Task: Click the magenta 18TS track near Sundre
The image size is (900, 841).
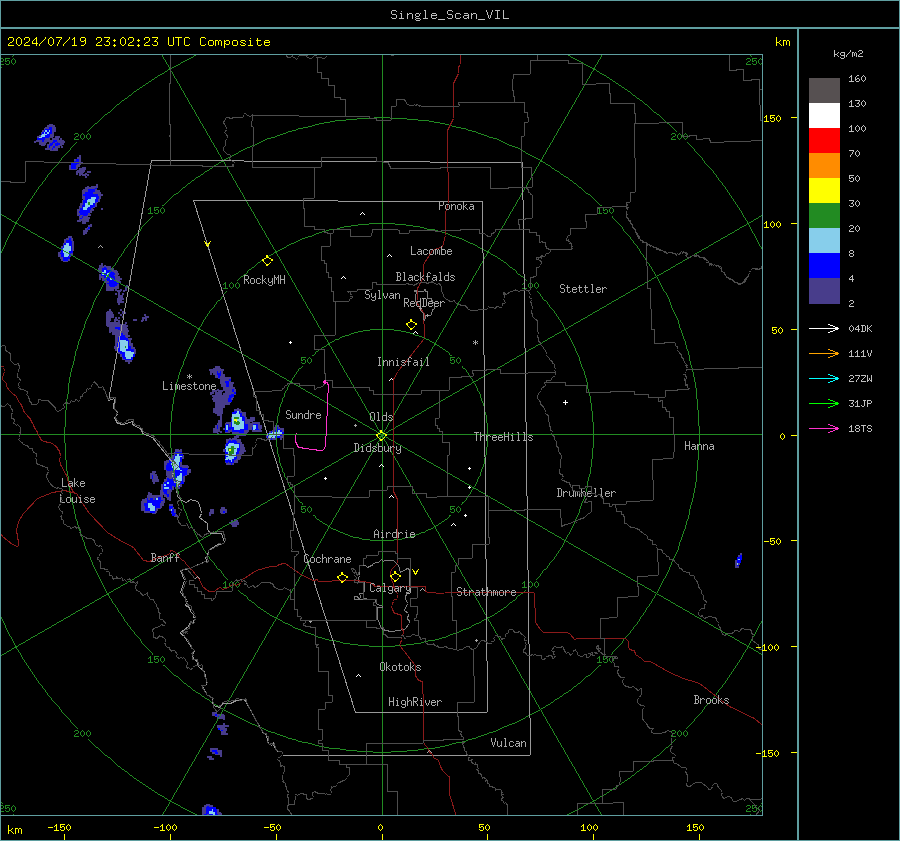Action: point(327,416)
